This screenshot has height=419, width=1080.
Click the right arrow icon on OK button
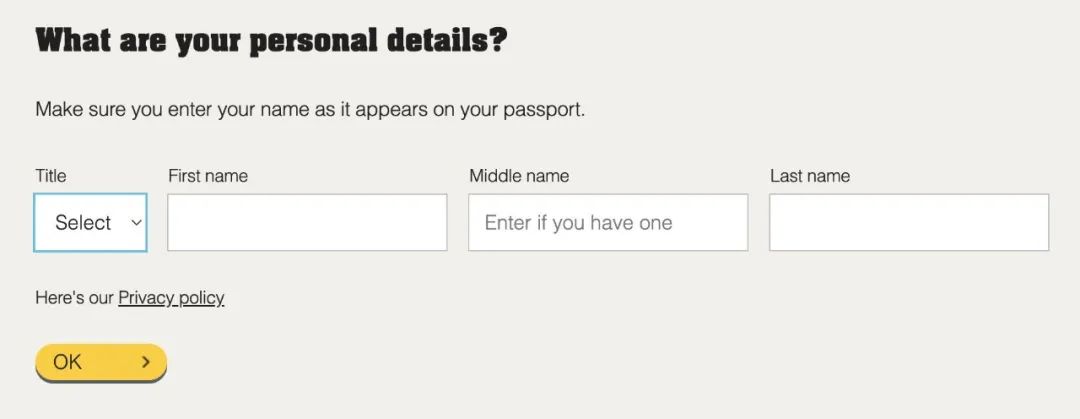coord(145,362)
